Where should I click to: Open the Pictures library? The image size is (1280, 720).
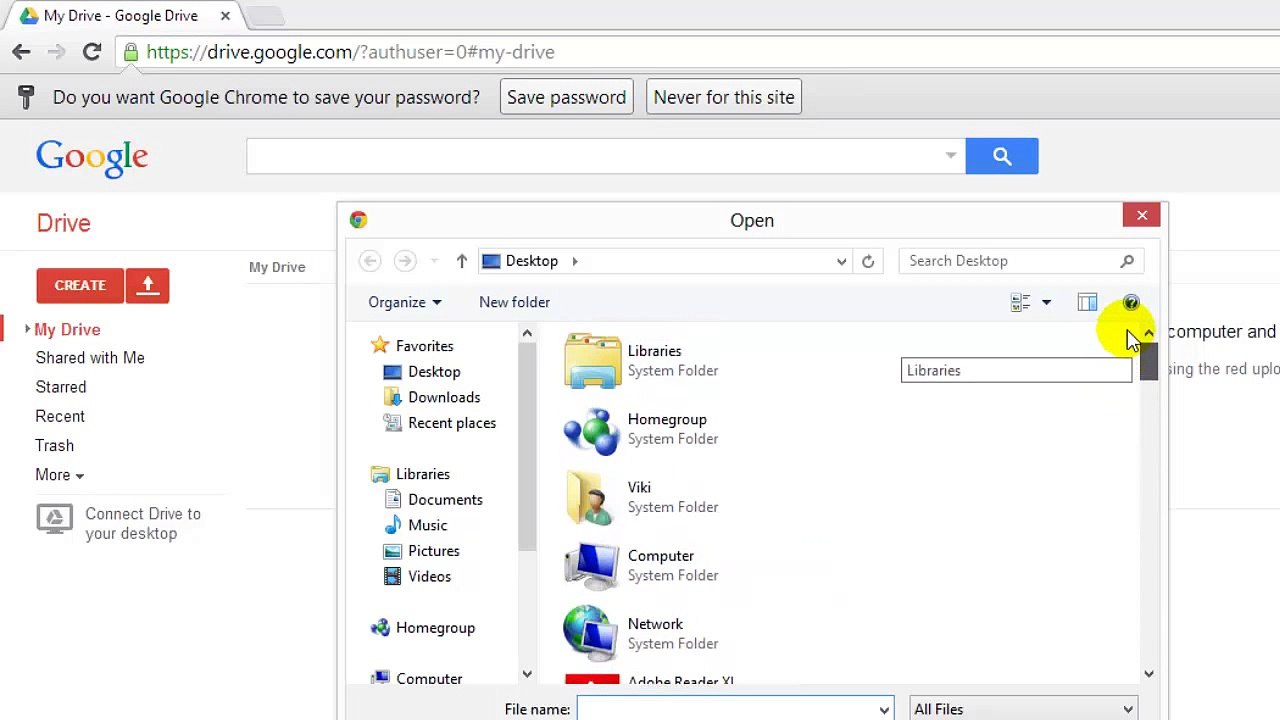click(x=422, y=551)
